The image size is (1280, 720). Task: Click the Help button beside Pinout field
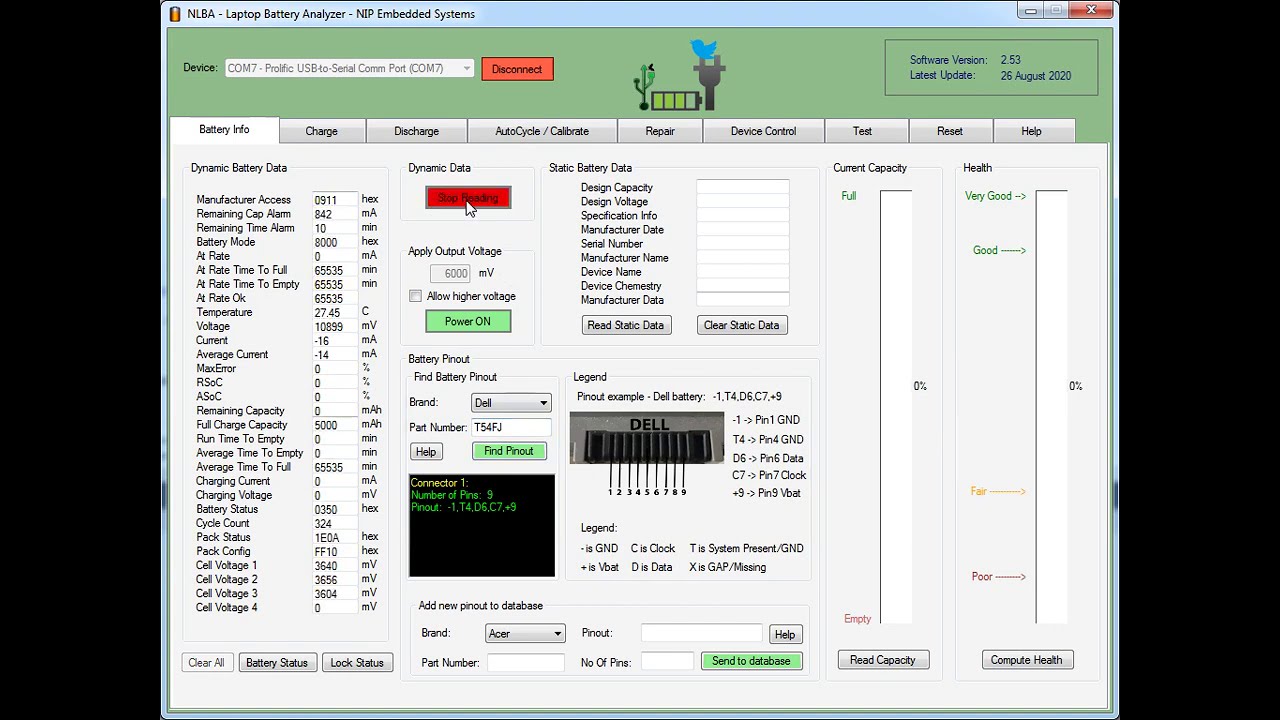click(785, 634)
